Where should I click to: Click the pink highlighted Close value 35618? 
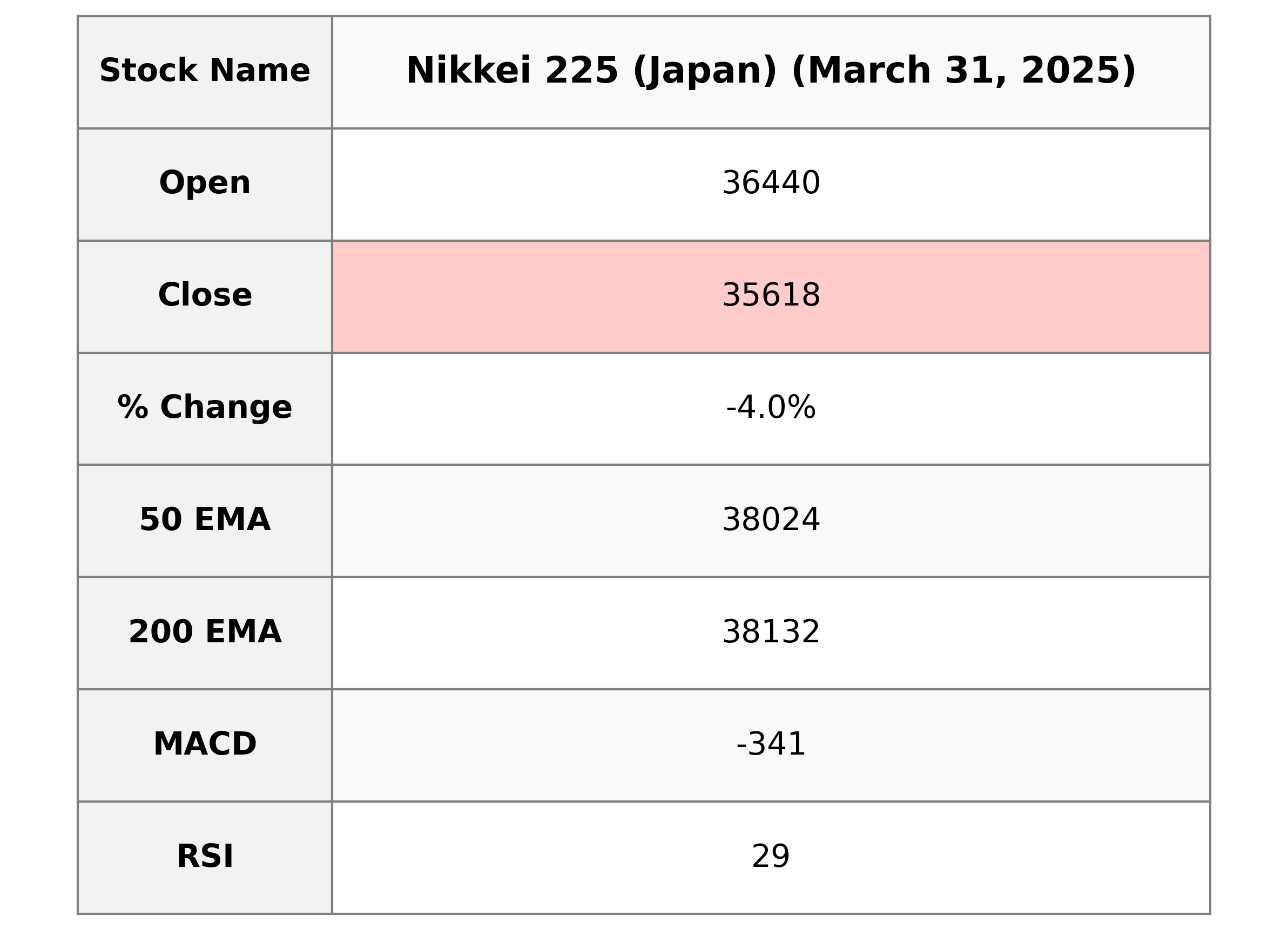pyautogui.click(x=771, y=295)
